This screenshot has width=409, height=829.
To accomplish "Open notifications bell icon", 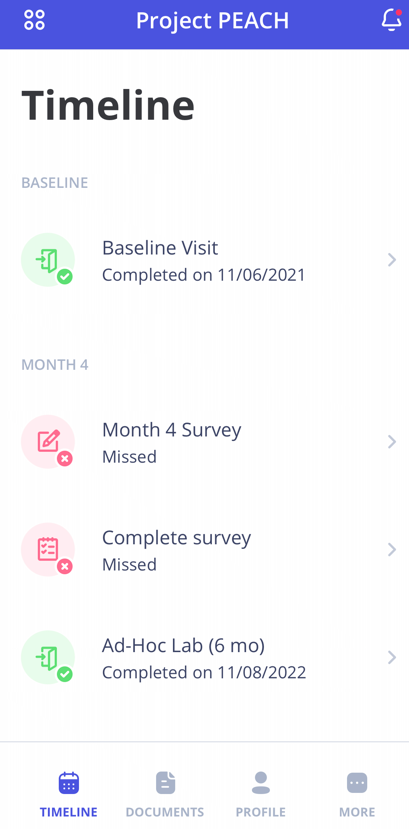I will 391,20.
